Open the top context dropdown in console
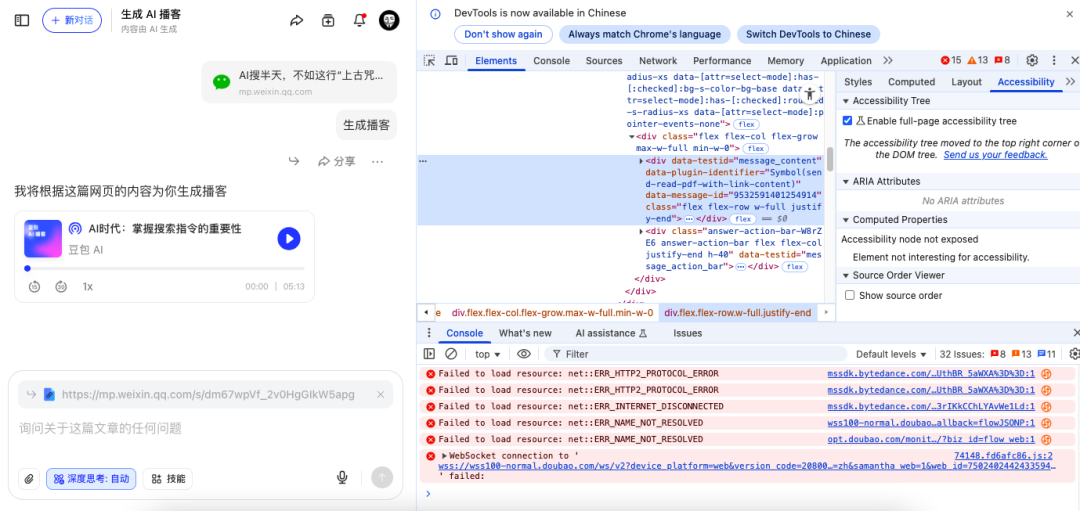This screenshot has height=511, width=1080. (488, 354)
